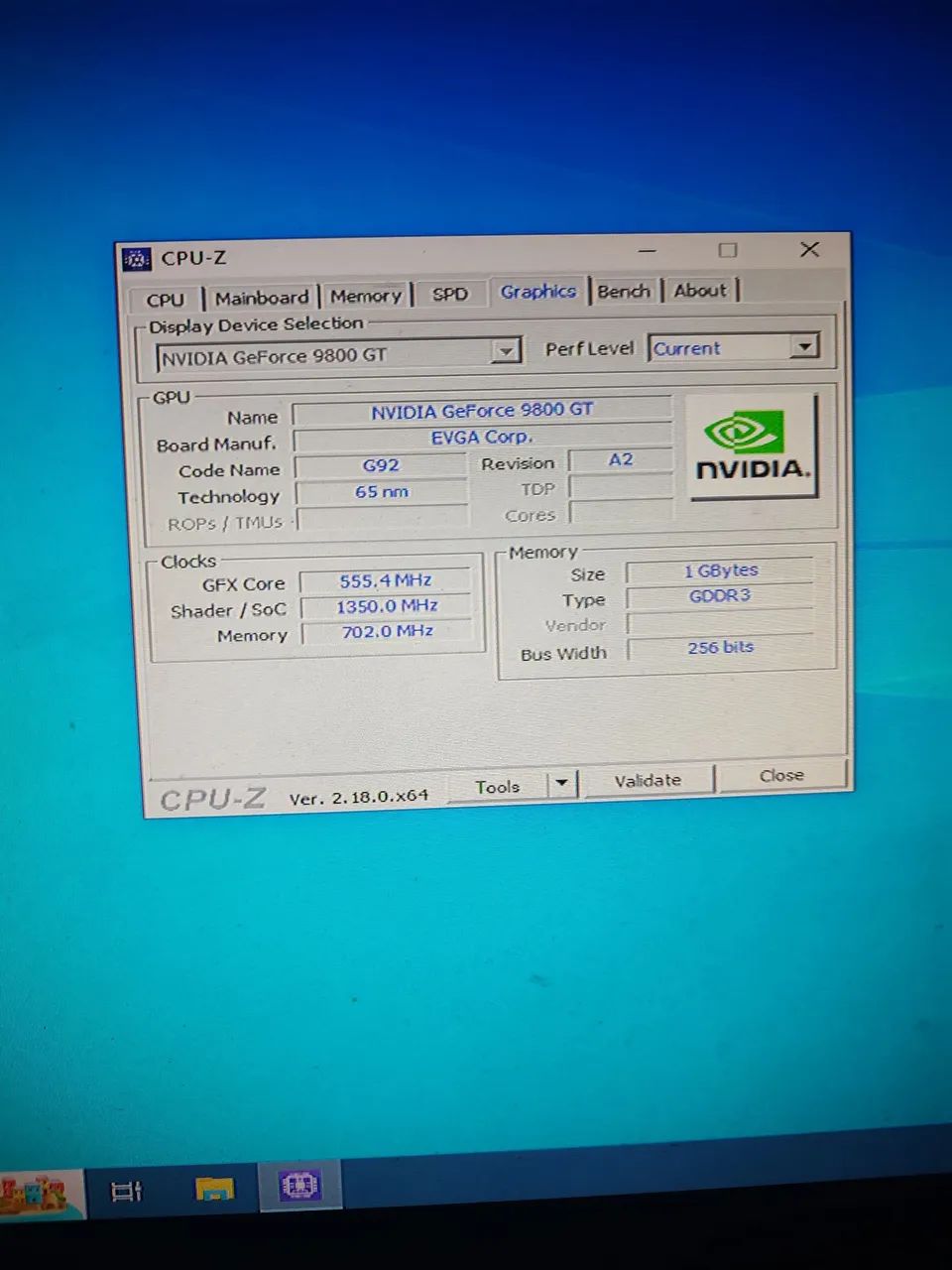This screenshot has height=1270, width=952.
Task: Open File Explorer from the taskbar
Action: 214,1189
